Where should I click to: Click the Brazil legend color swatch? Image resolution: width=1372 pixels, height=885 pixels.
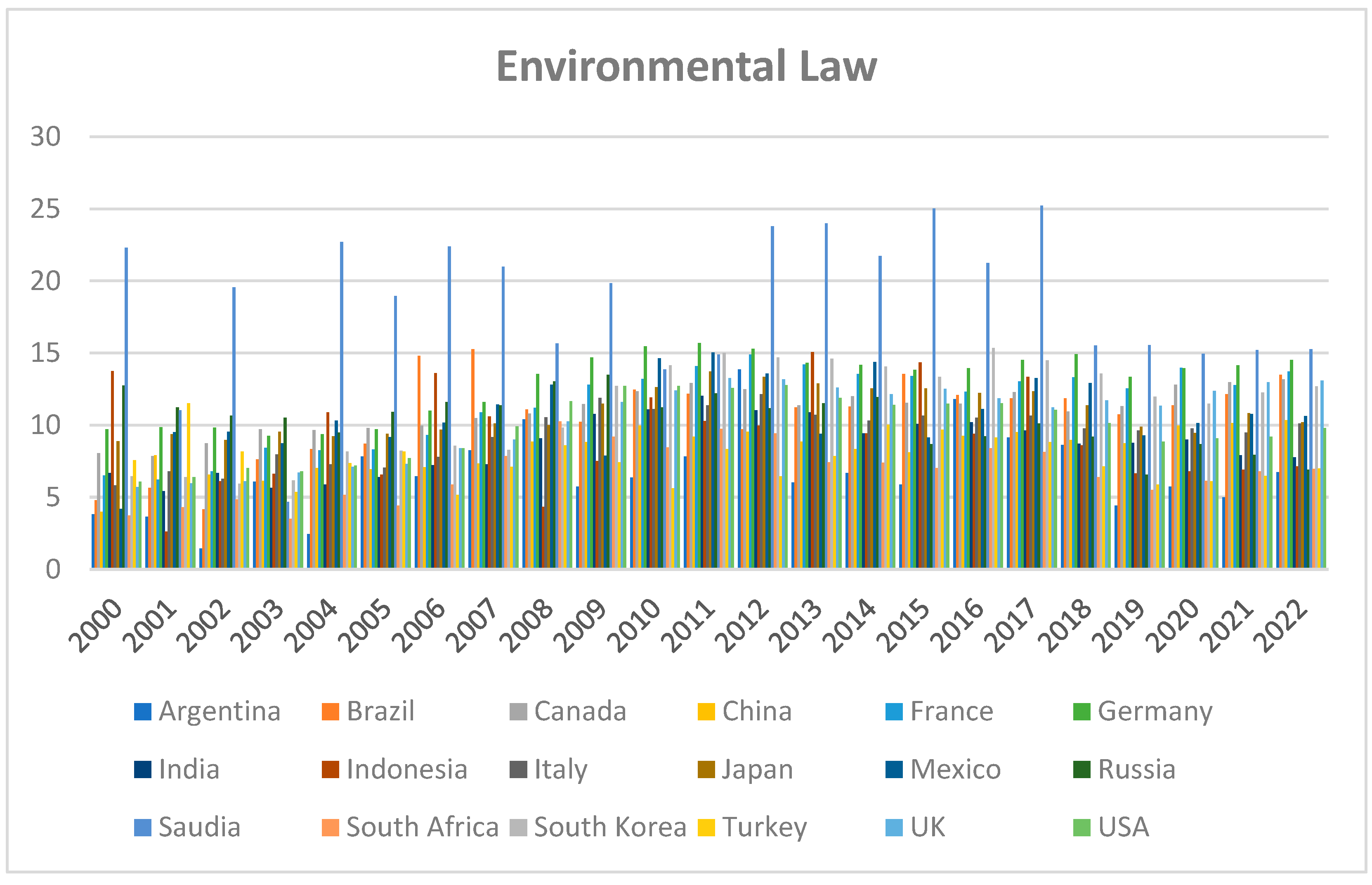331,711
